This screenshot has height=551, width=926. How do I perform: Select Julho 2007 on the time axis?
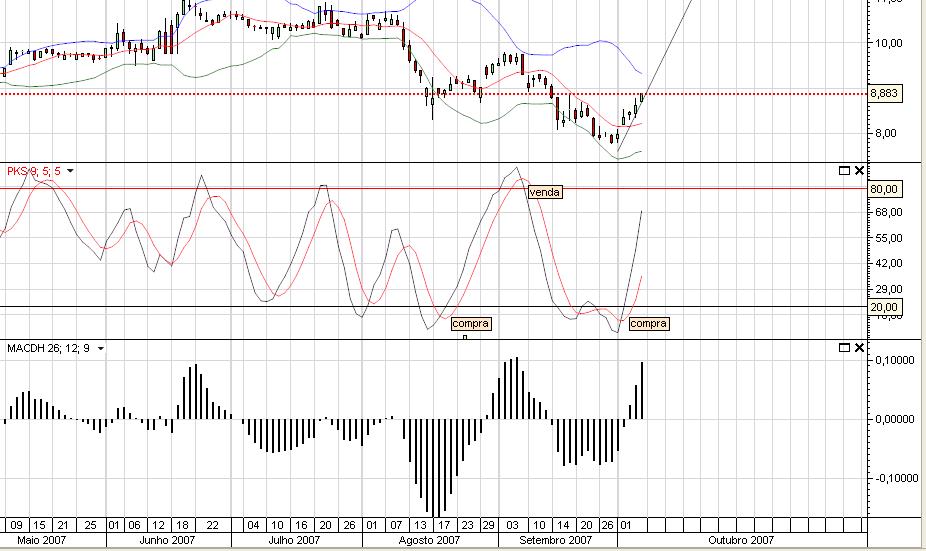294,540
